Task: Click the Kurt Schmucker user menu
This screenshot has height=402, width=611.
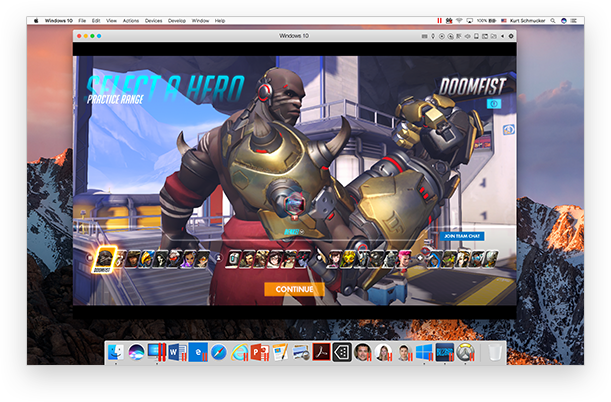Action: [x=527, y=21]
